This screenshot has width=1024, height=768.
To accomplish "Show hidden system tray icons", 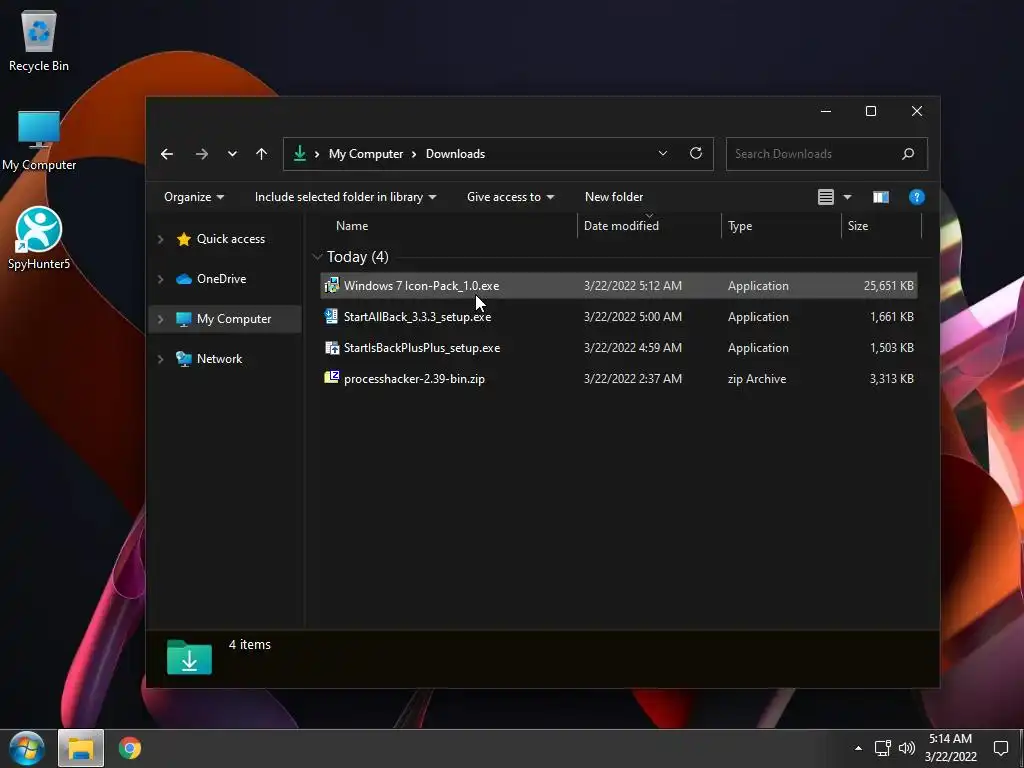I will 858,748.
